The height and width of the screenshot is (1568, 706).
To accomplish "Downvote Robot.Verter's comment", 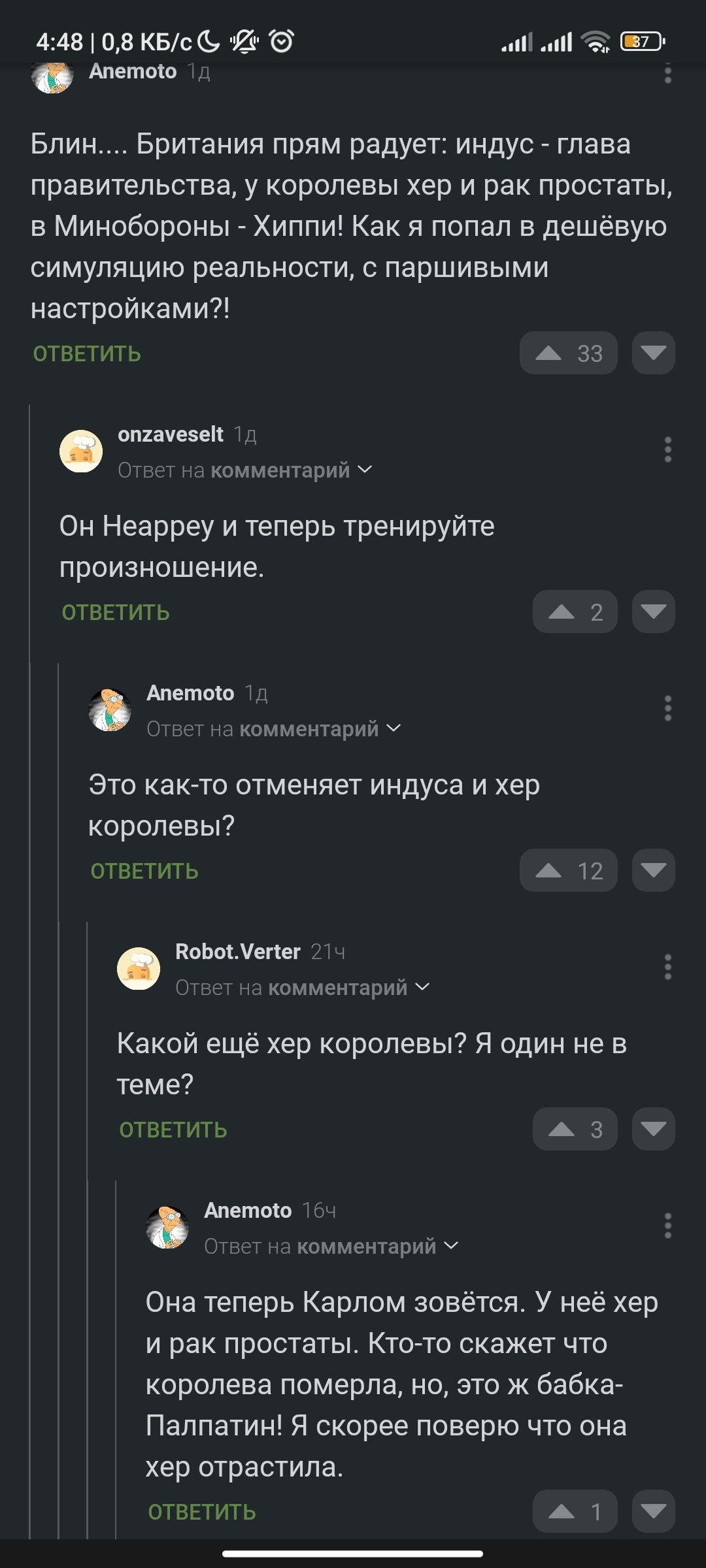I will coord(653,1130).
